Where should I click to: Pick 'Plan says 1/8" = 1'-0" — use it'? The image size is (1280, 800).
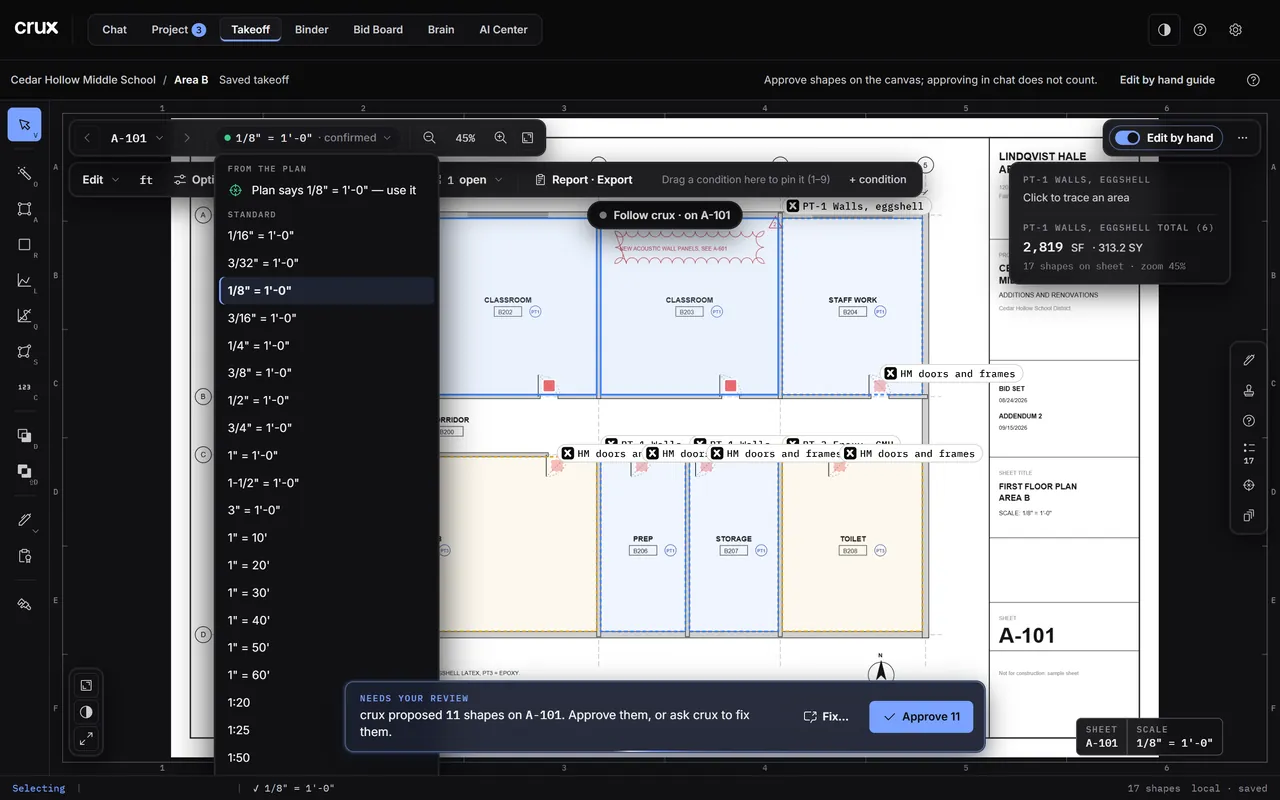[x=327, y=190]
